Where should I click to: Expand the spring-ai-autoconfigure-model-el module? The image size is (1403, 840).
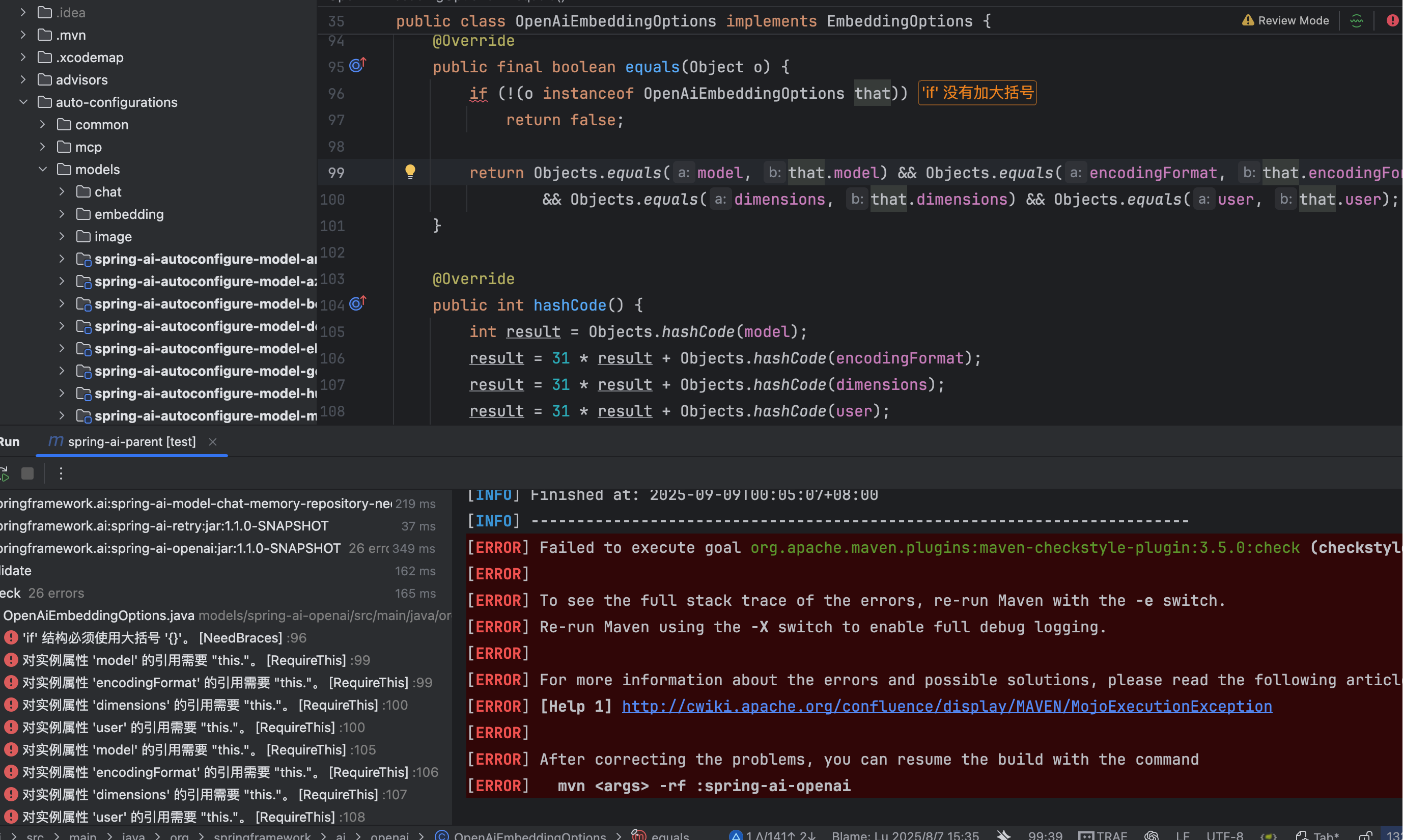[62, 349]
